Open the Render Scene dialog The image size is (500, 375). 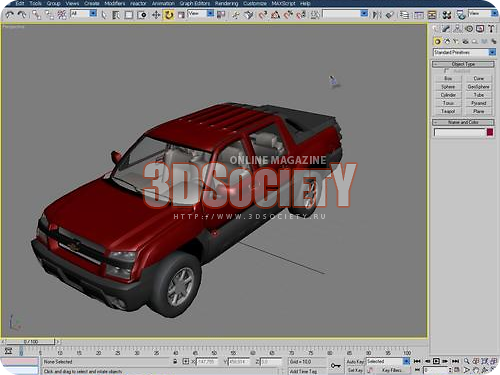point(461,15)
